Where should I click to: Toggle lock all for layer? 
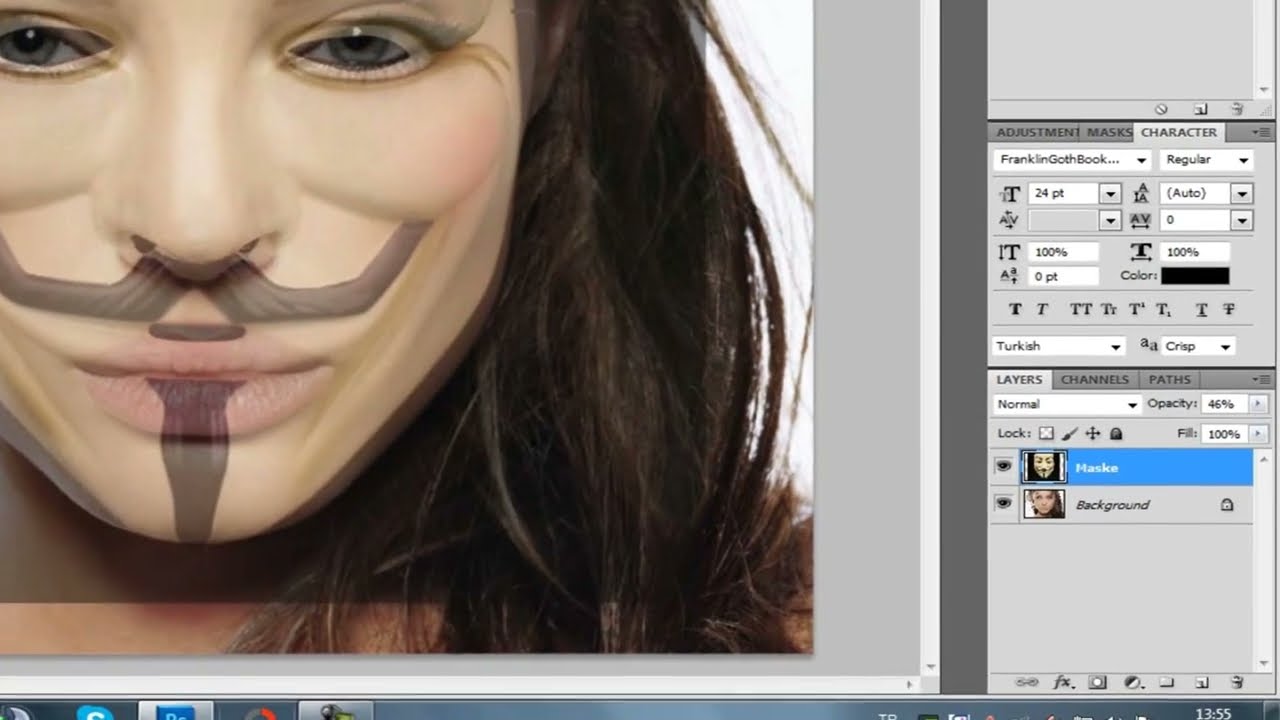pos(1116,434)
